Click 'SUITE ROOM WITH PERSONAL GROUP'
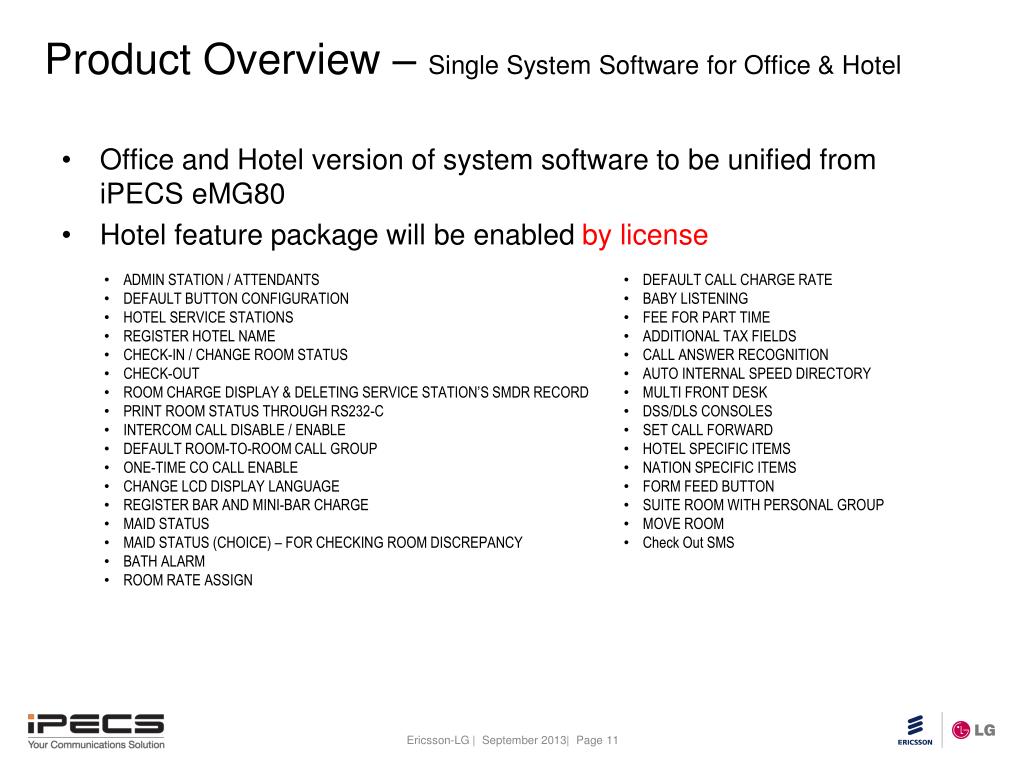The width and height of the screenshot is (1024, 768). tap(763, 505)
